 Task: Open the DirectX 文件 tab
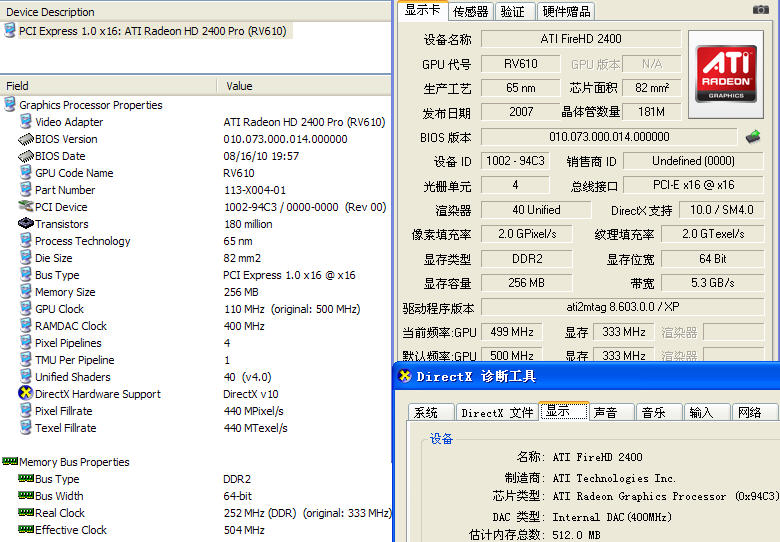pos(497,412)
